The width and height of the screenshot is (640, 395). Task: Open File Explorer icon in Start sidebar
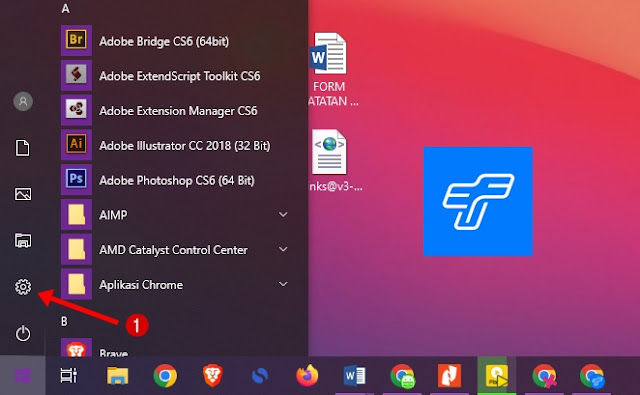pos(23,240)
